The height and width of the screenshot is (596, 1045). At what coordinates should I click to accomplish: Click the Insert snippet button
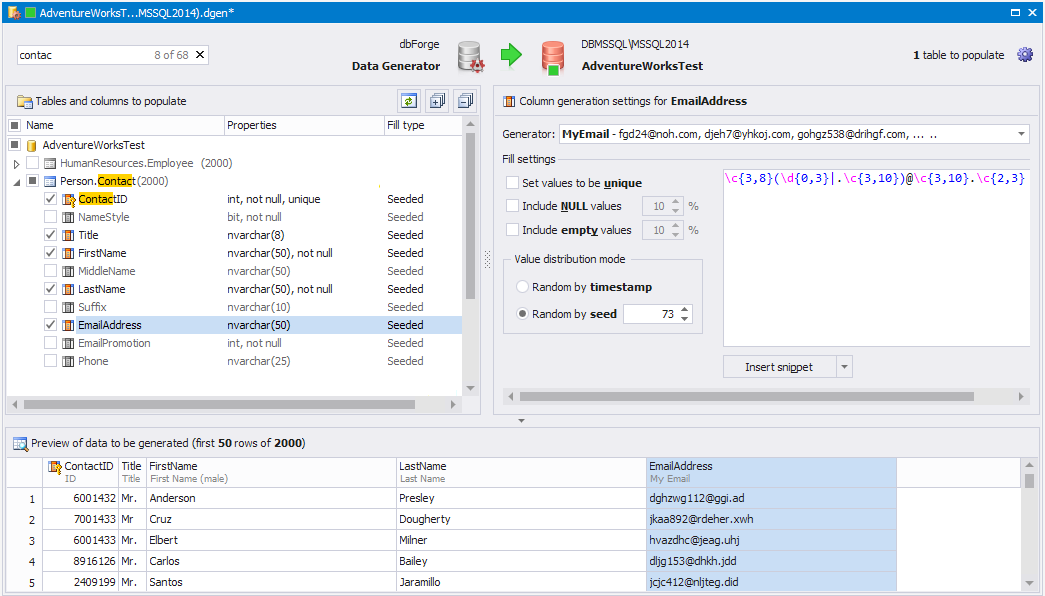coord(779,367)
